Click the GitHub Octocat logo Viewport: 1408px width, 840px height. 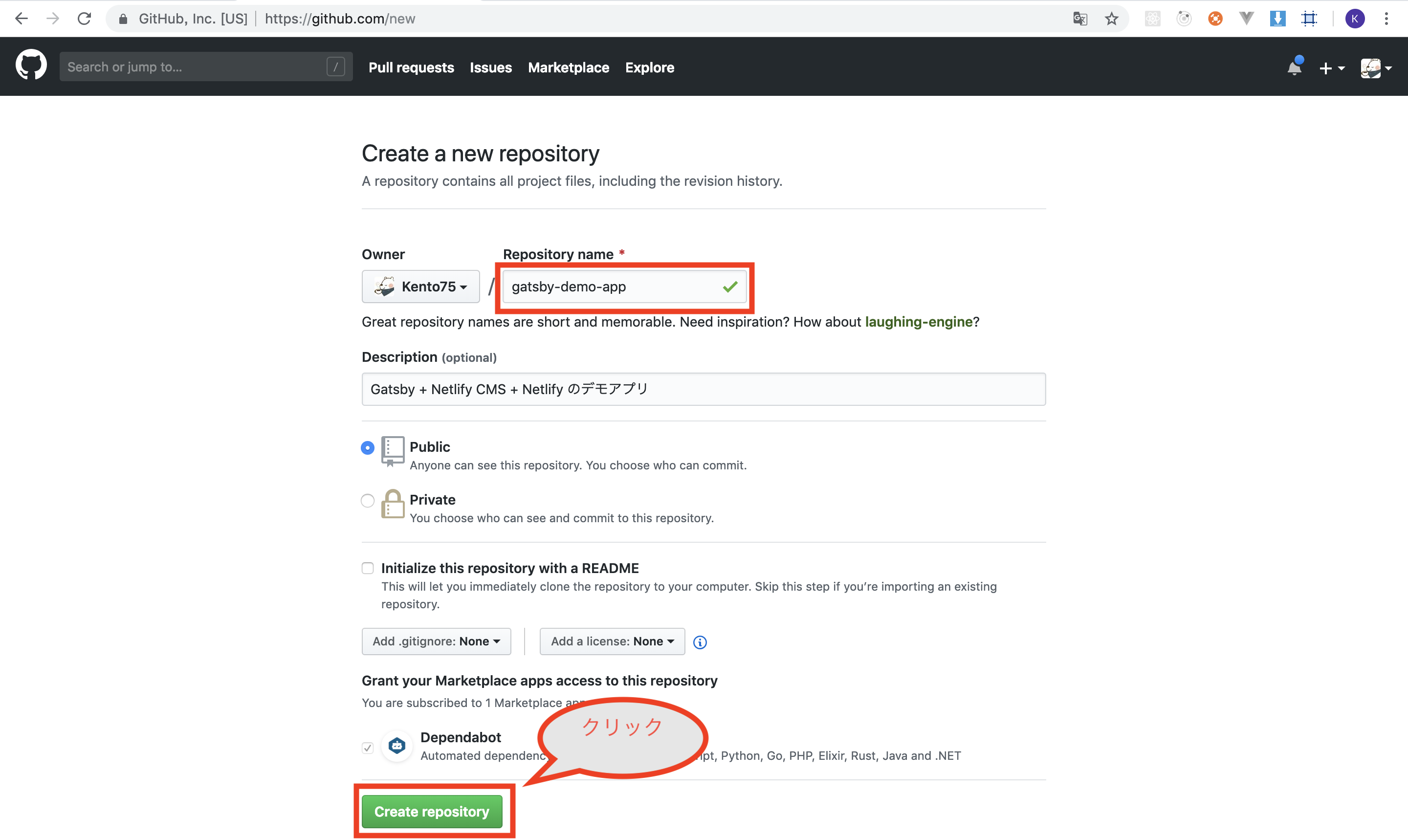coord(31,65)
